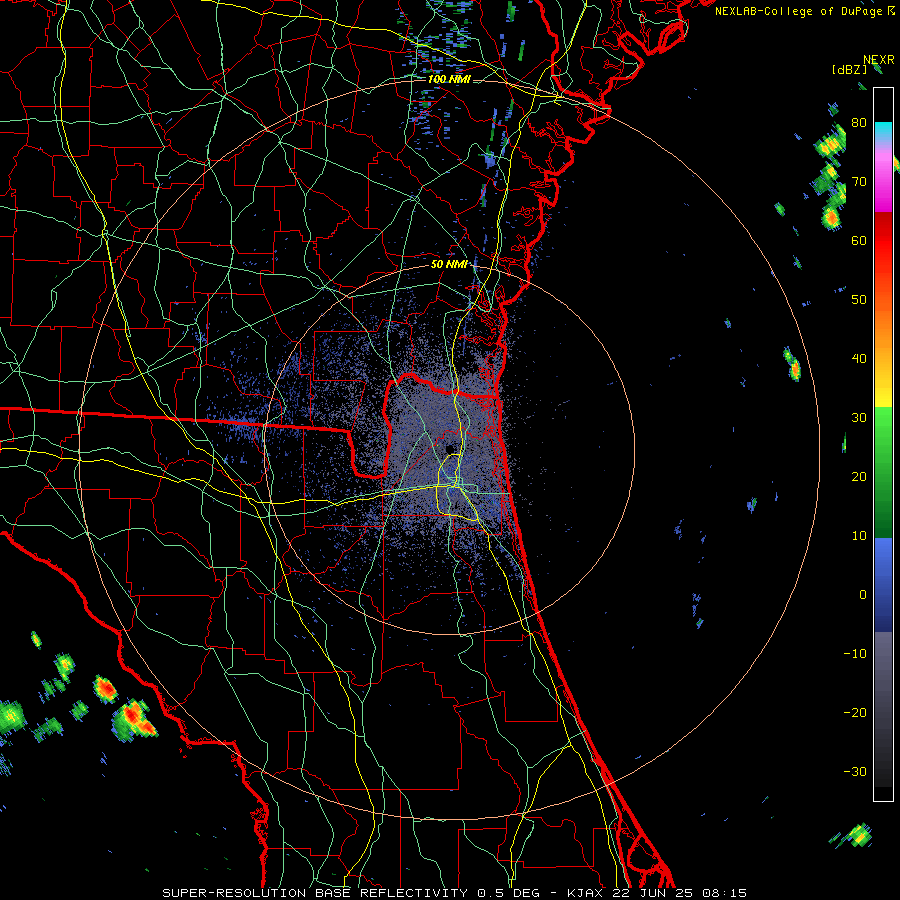Click the -30 value on the dBZ scale

click(x=855, y=771)
